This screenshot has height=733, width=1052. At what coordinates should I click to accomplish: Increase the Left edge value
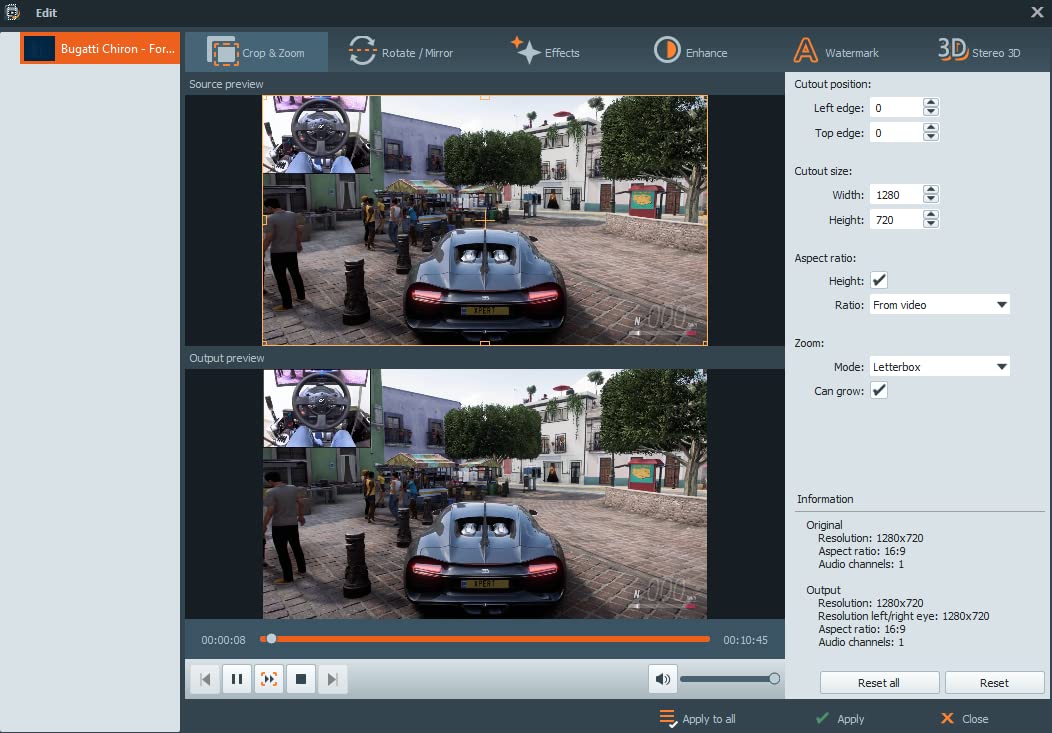point(931,103)
